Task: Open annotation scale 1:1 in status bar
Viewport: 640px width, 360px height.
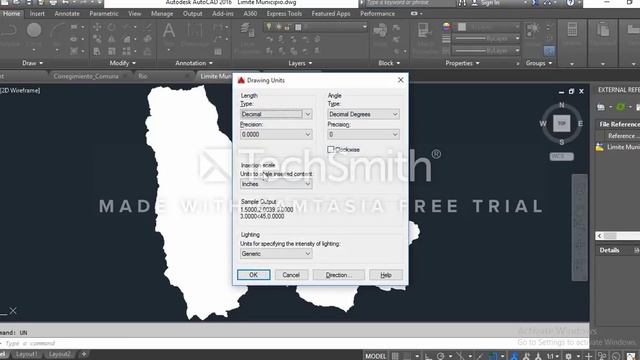Action: (x=553, y=356)
